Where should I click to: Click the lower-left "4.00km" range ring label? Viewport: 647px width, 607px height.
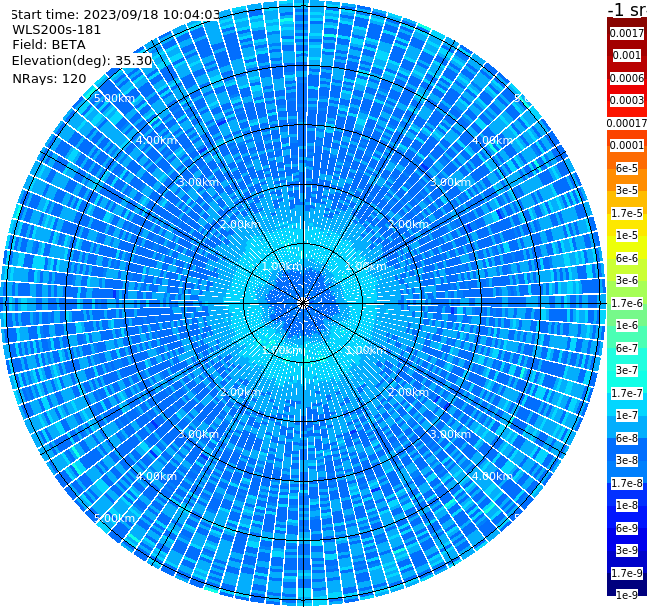(156, 476)
